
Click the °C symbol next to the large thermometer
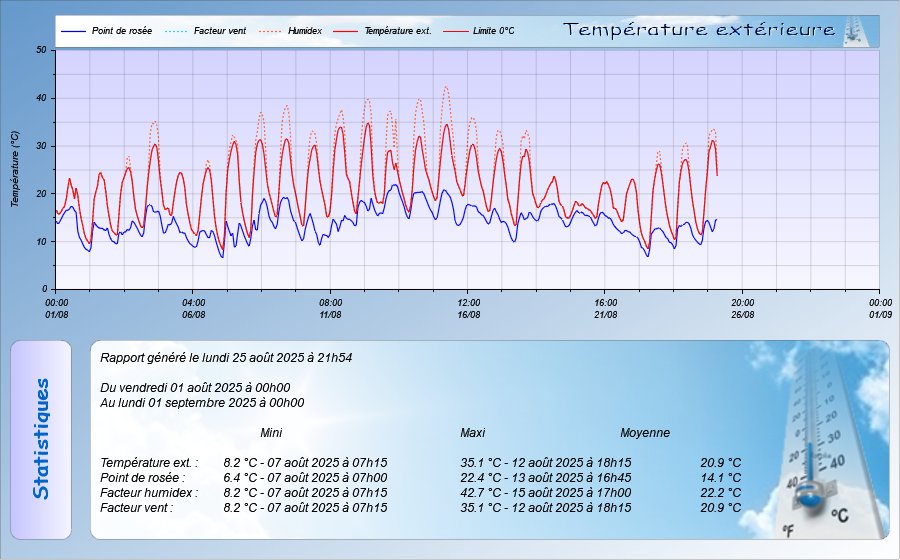(x=839, y=515)
